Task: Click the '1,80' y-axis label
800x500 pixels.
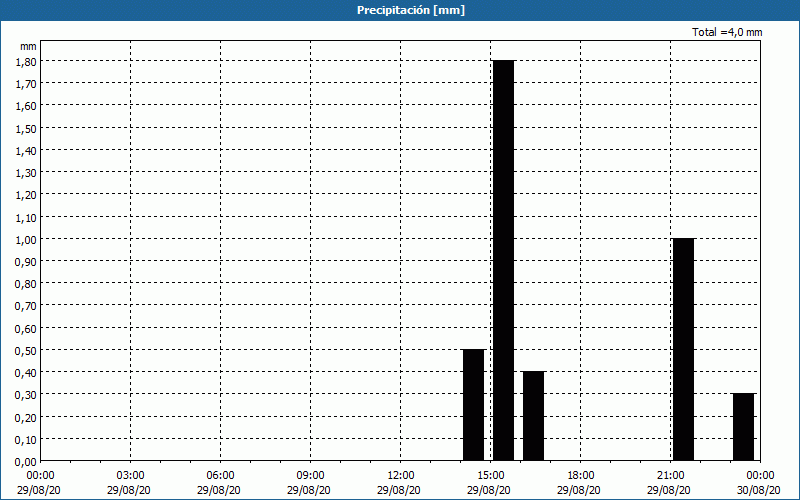Action: coord(26,61)
